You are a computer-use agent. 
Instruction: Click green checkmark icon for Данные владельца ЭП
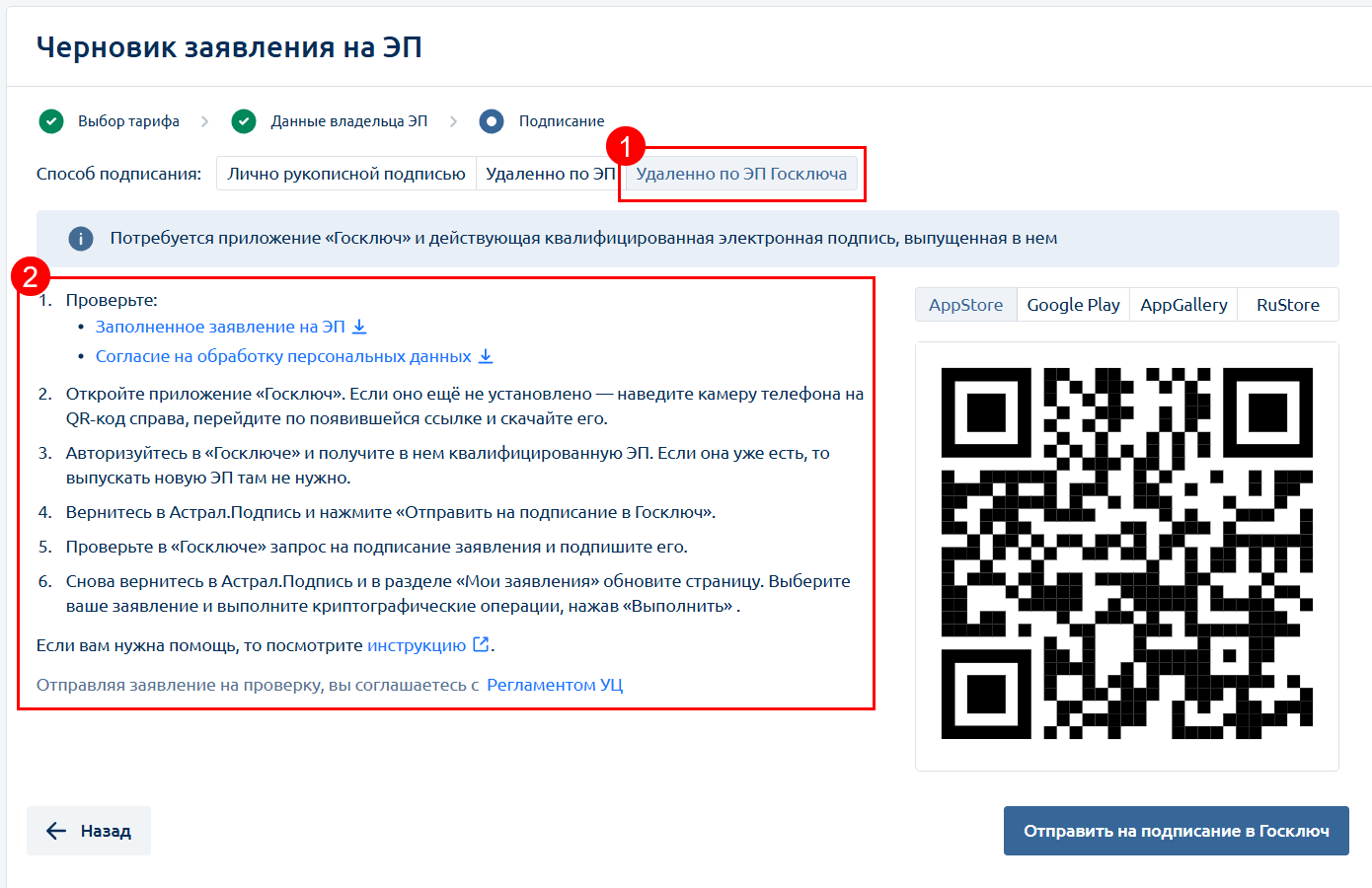[244, 121]
